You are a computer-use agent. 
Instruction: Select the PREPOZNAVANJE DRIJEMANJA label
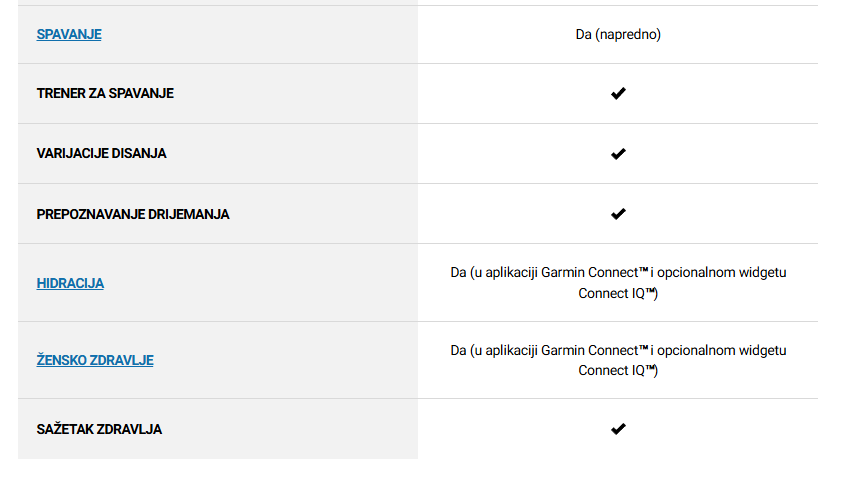click(133, 214)
